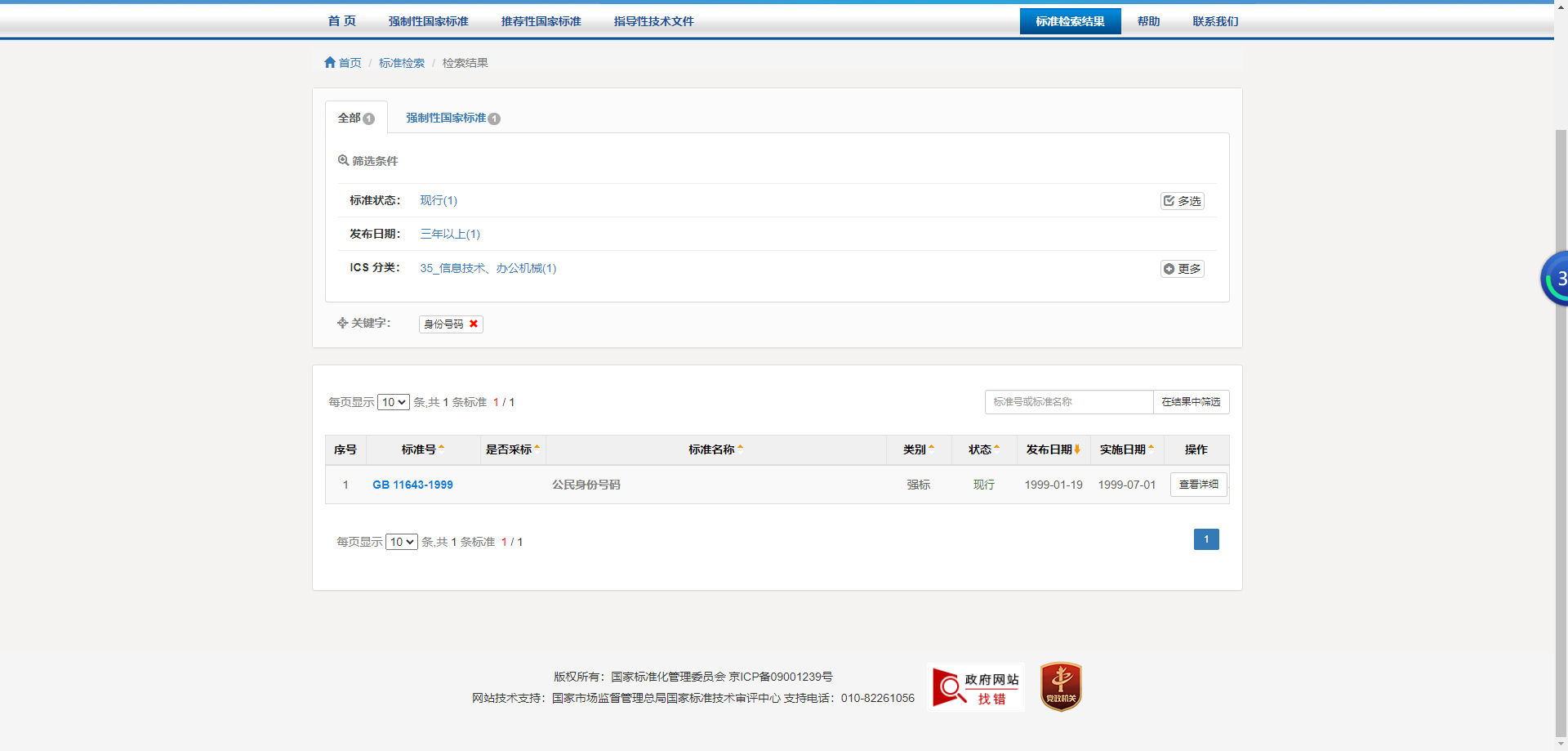Open 指导性技术文件 navigation item
The width and height of the screenshot is (1568, 751).
[x=654, y=21]
